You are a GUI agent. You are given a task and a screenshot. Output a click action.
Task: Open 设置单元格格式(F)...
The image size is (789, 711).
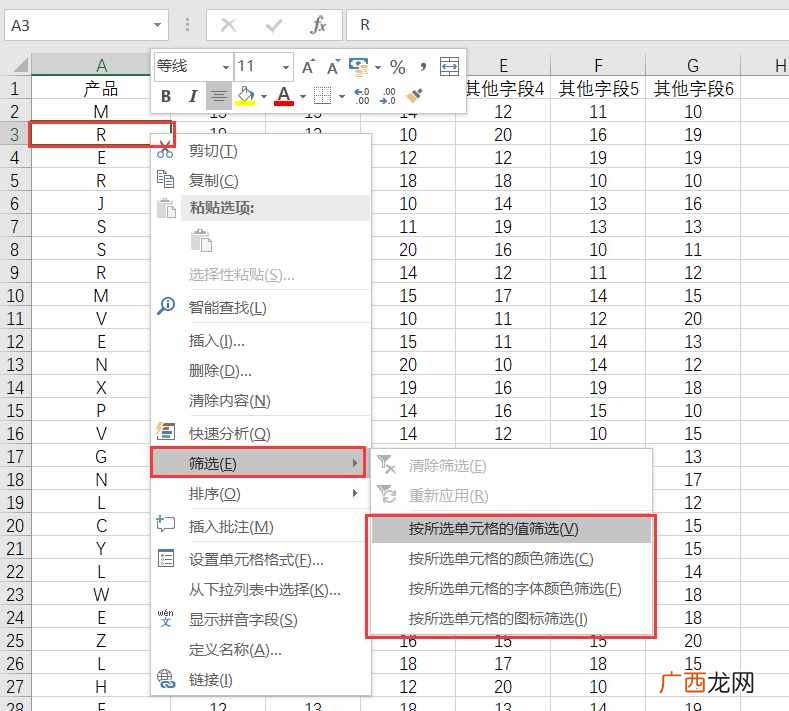(x=261, y=560)
